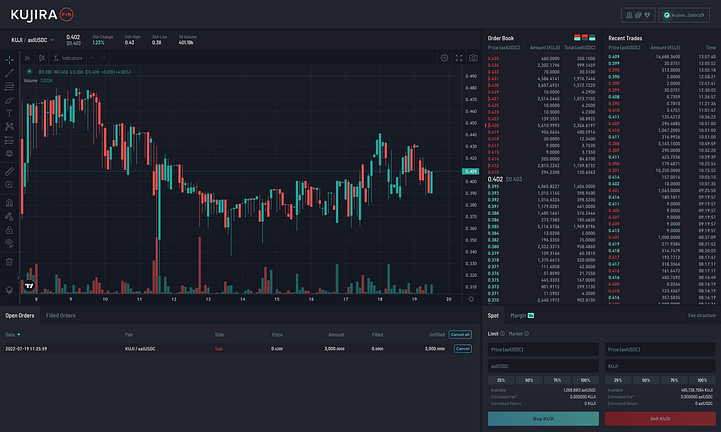Select the Market order type
721x432 pixels.
click(x=518, y=334)
